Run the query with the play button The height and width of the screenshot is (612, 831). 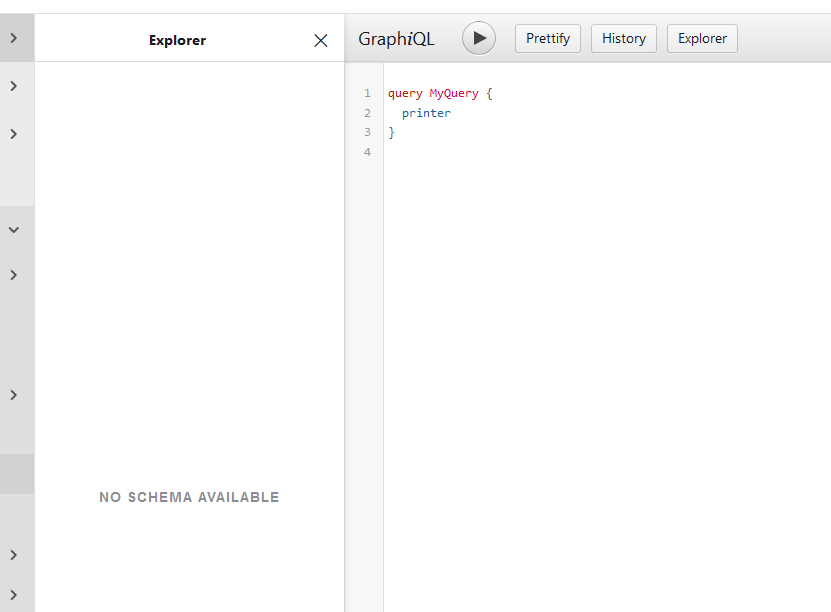[478, 38]
